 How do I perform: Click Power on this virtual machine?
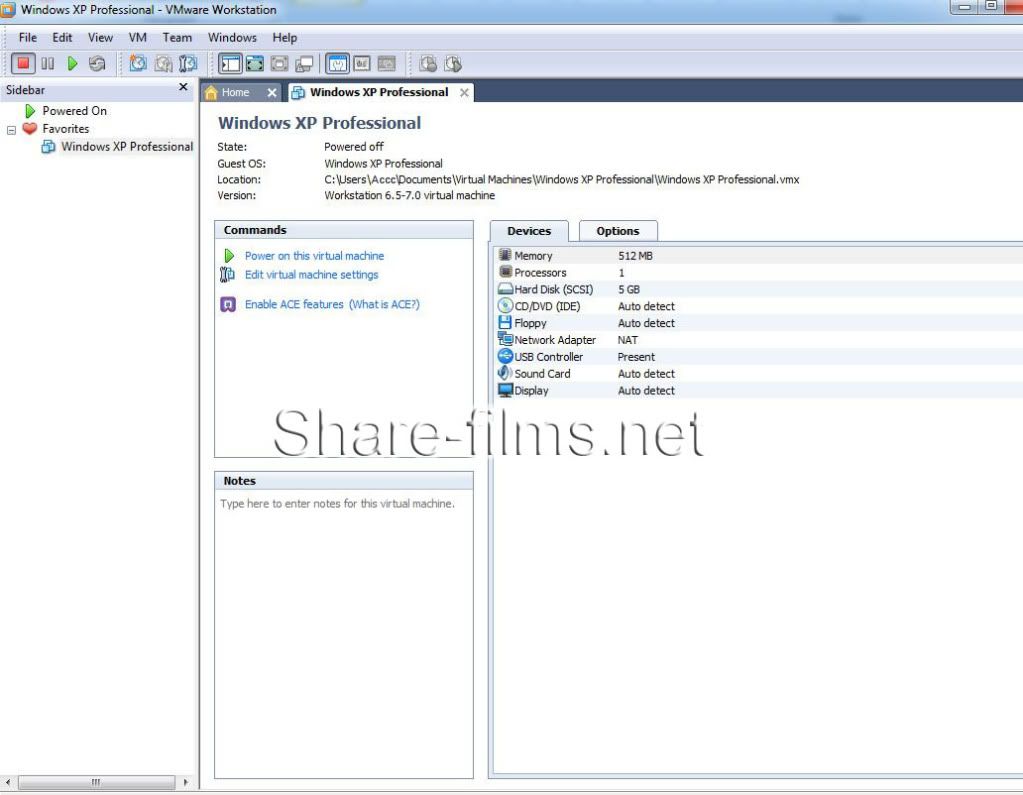click(314, 256)
